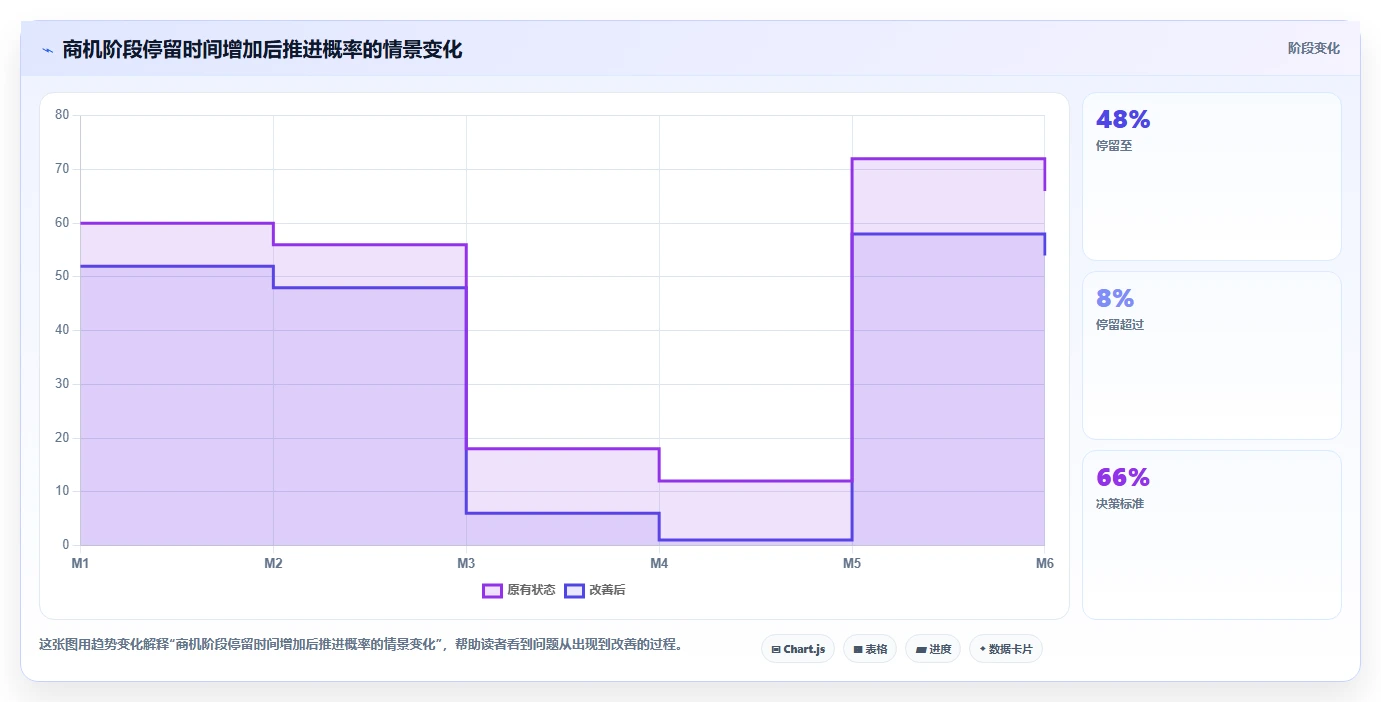Click the 8% value
1381x702 pixels.
point(1115,298)
